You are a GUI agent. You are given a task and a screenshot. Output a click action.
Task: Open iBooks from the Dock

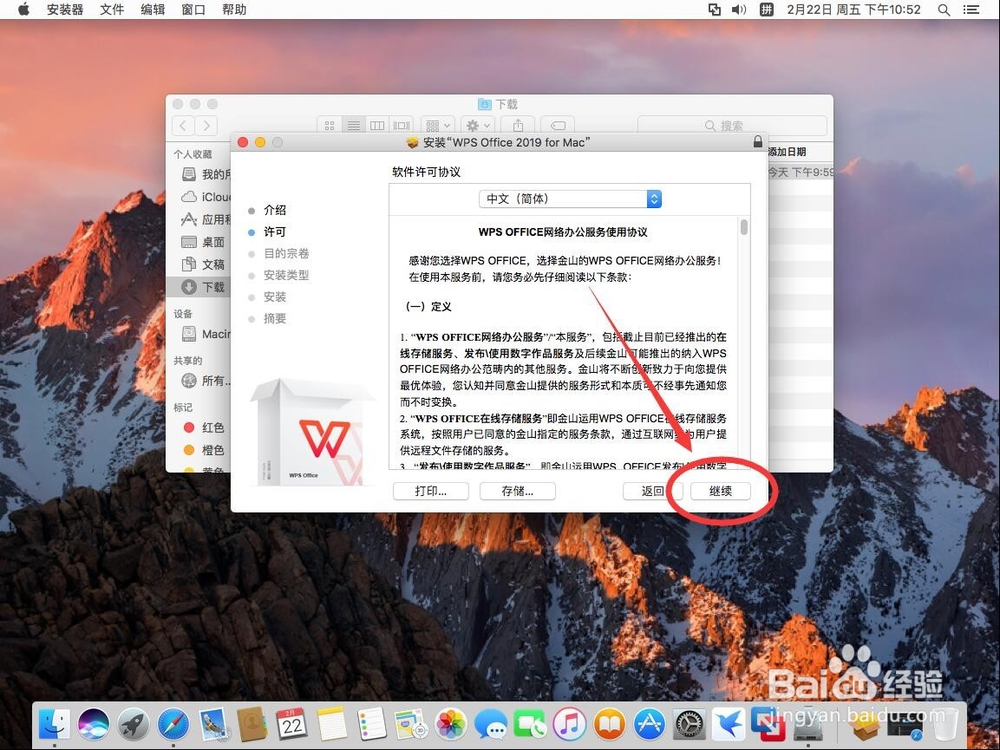click(610, 724)
